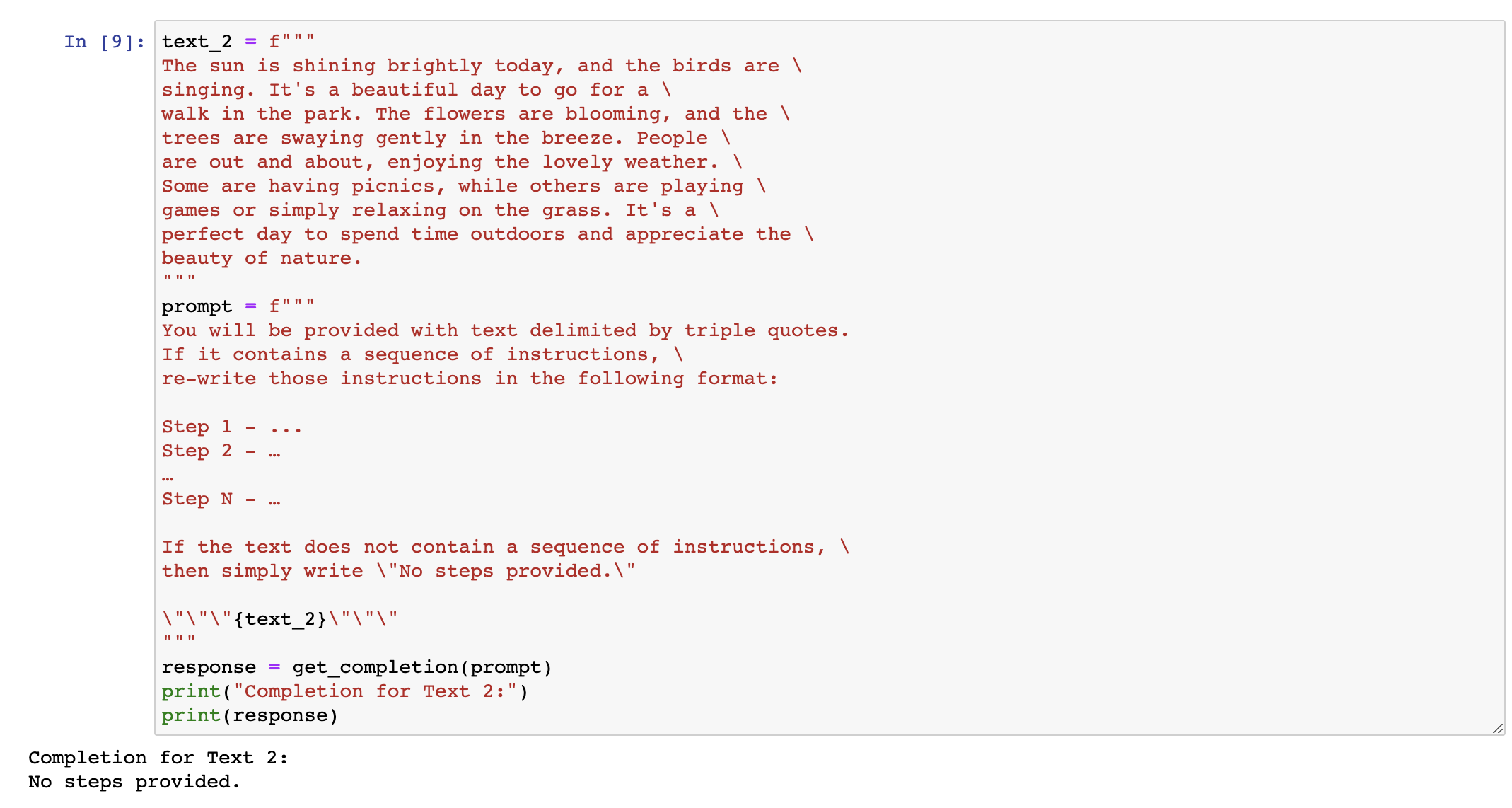Click the print(response) statement
Screen dimensions: 1512x808
[250, 715]
